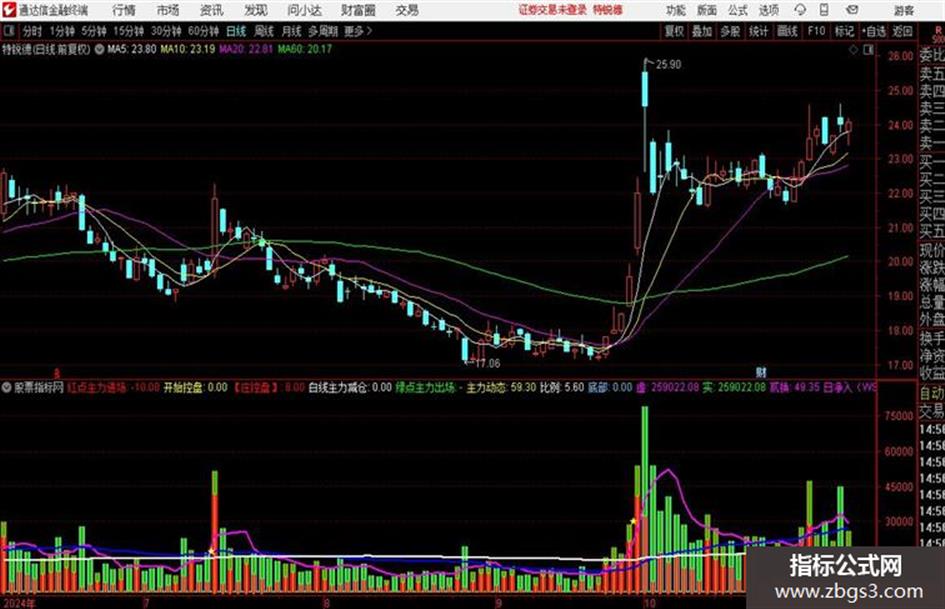Image resolution: width=945 pixels, height=609 pixels.
Task: Click the yellow star signal near October
Action: tap(633, 521)
